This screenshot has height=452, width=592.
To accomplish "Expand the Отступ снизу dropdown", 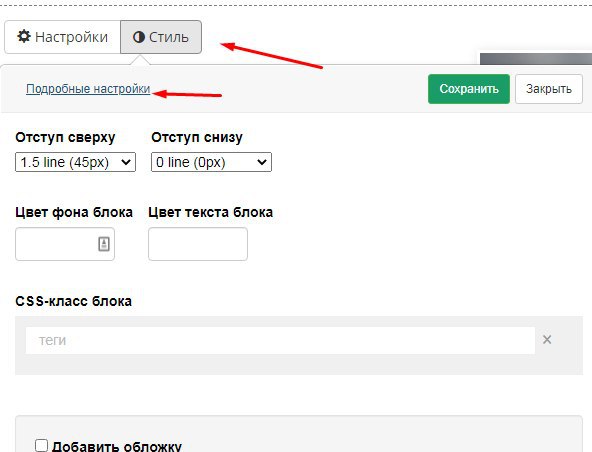I will click(211, 162).
